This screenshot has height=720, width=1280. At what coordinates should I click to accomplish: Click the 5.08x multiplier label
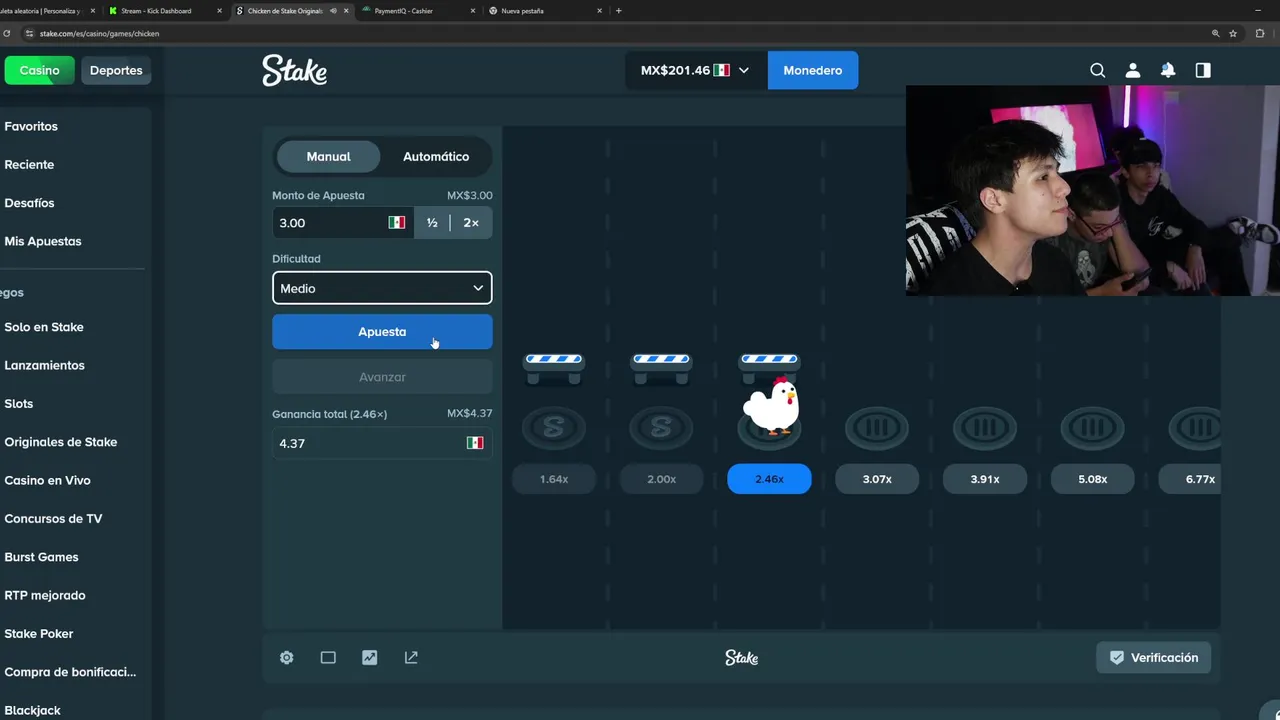pos(1093,479)
